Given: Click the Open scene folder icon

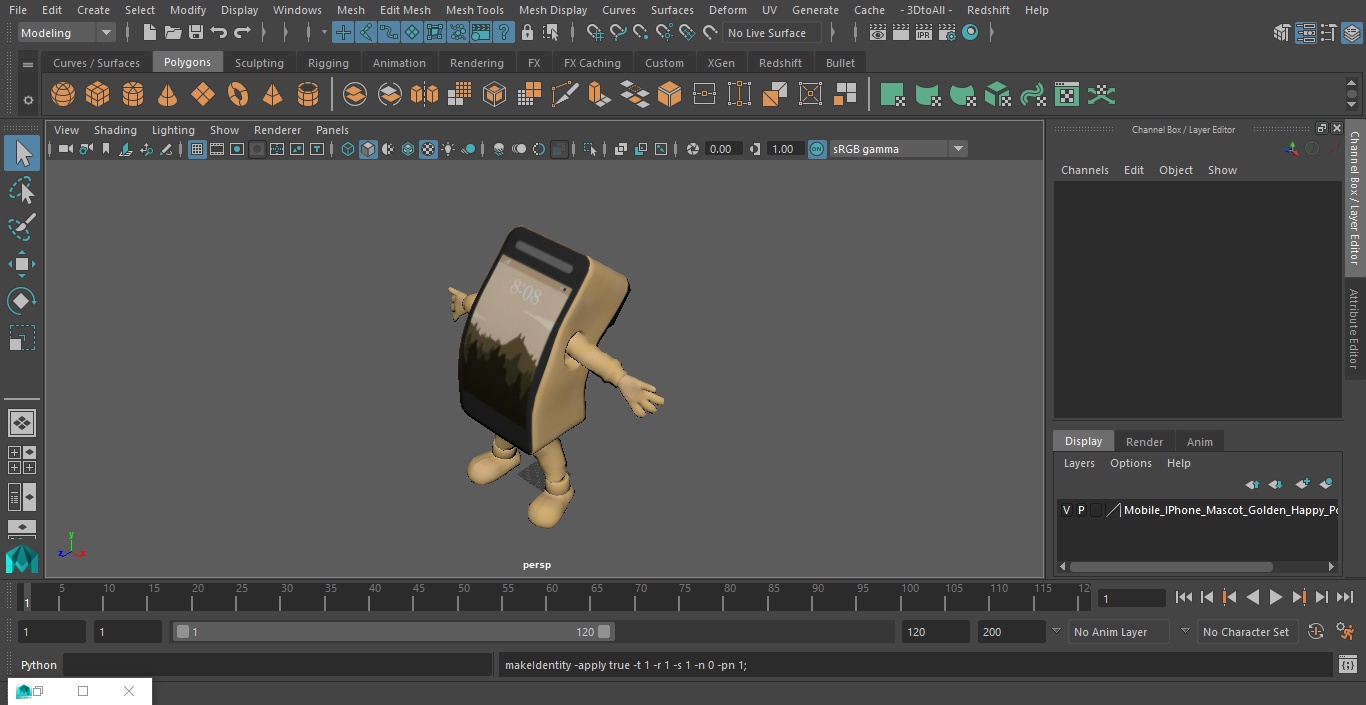Looking at the screenshot, I should pos(173,33).
